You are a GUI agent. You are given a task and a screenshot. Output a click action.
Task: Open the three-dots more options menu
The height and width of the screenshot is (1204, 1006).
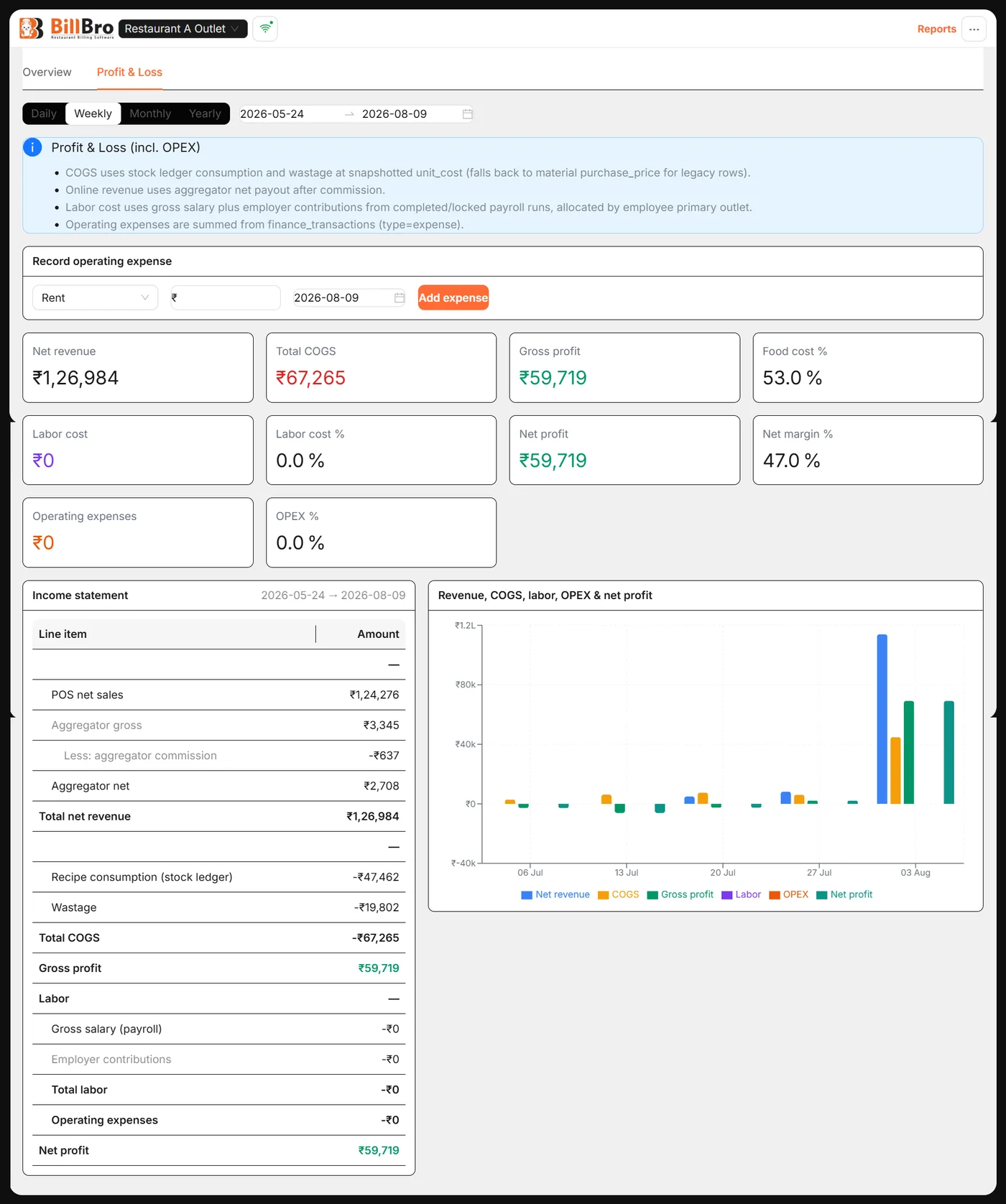[x=974, y=29]
